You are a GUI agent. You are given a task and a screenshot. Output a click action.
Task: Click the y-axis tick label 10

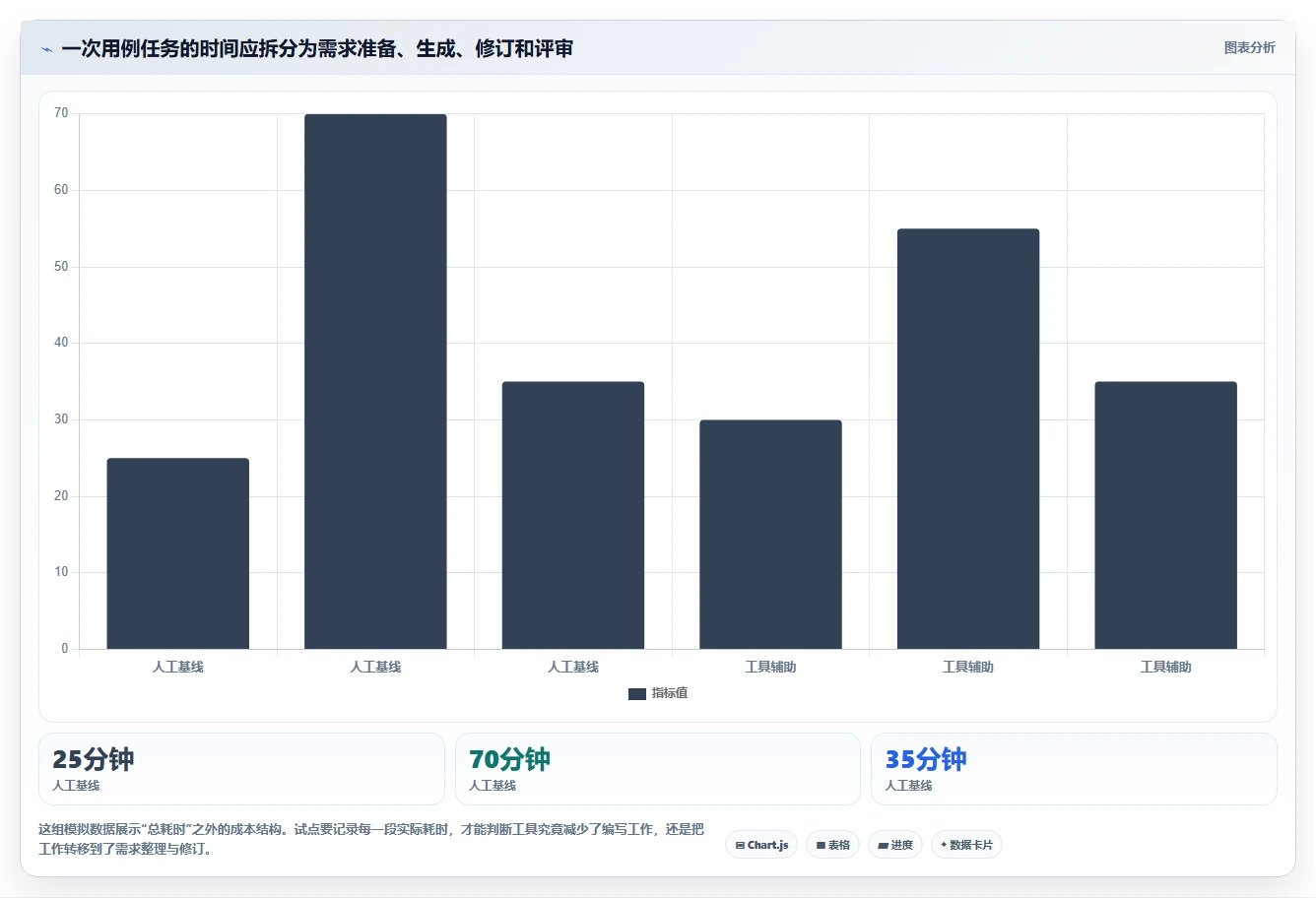[61, 572]
